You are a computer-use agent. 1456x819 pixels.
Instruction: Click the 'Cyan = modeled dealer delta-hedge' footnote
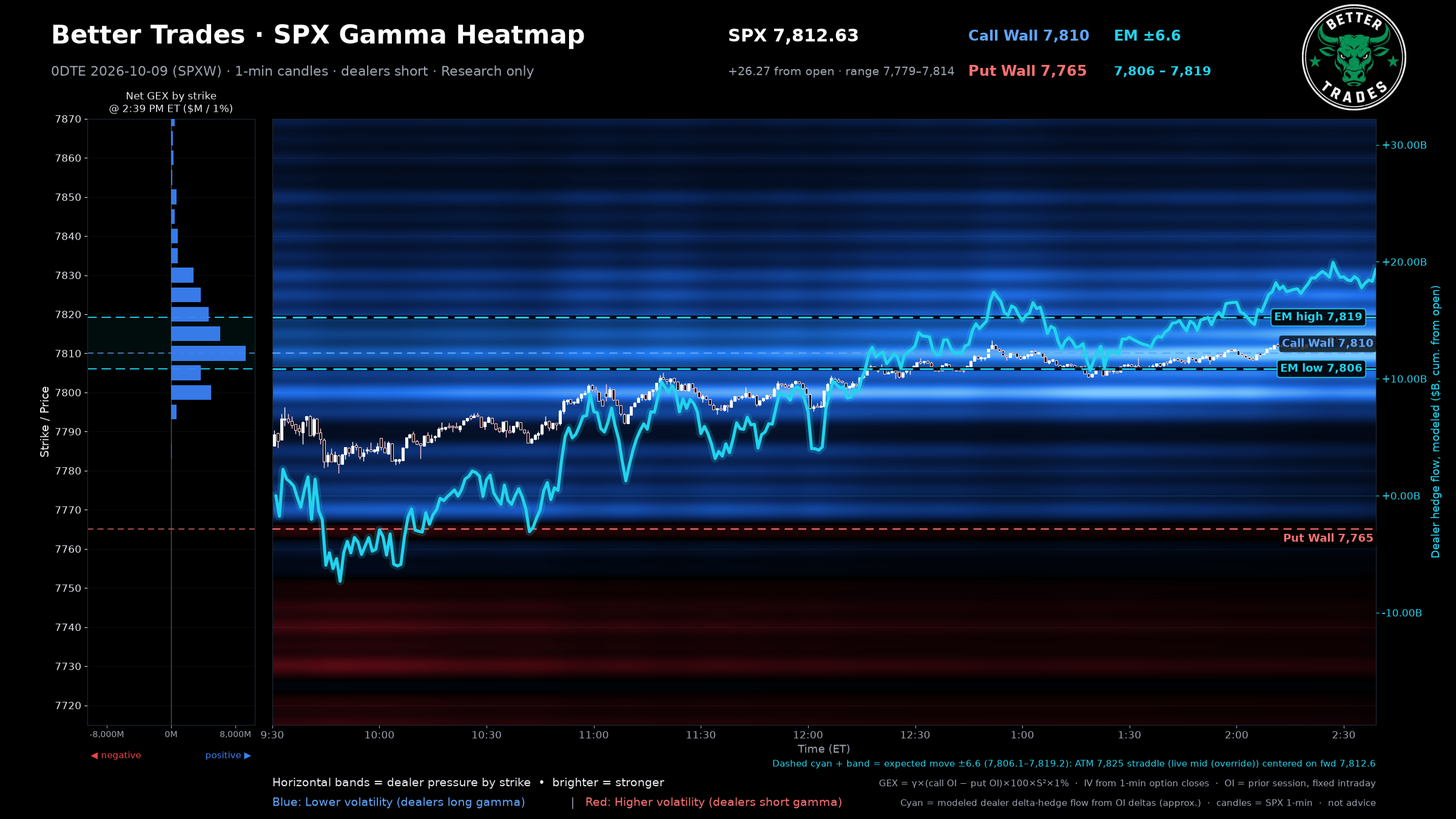1138,803
